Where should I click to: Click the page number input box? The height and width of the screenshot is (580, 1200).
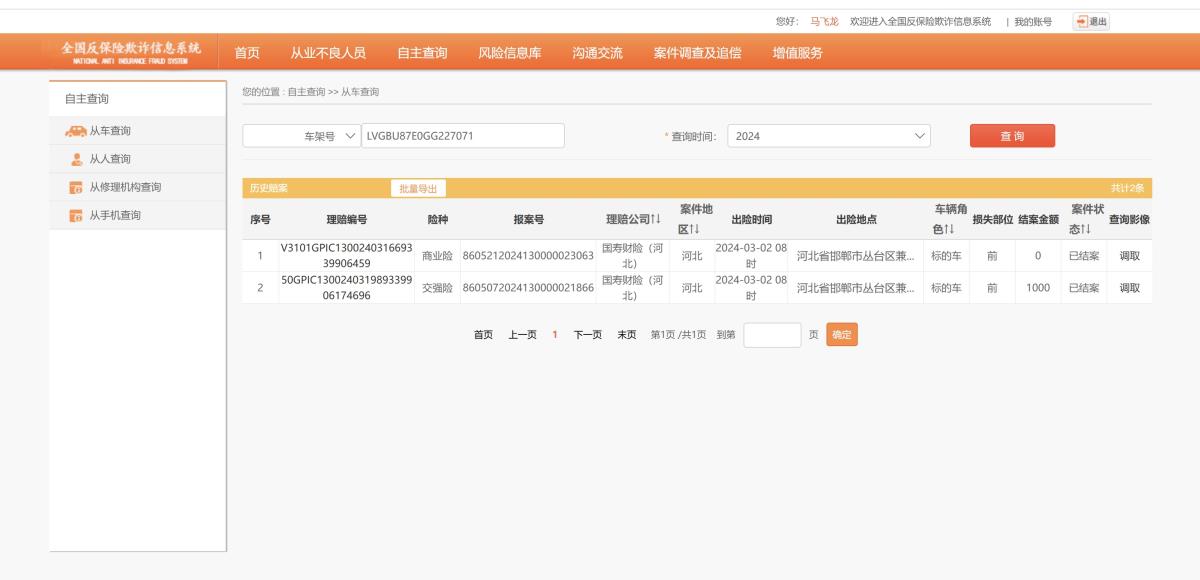pyautogui.click(x=772, y=335)
